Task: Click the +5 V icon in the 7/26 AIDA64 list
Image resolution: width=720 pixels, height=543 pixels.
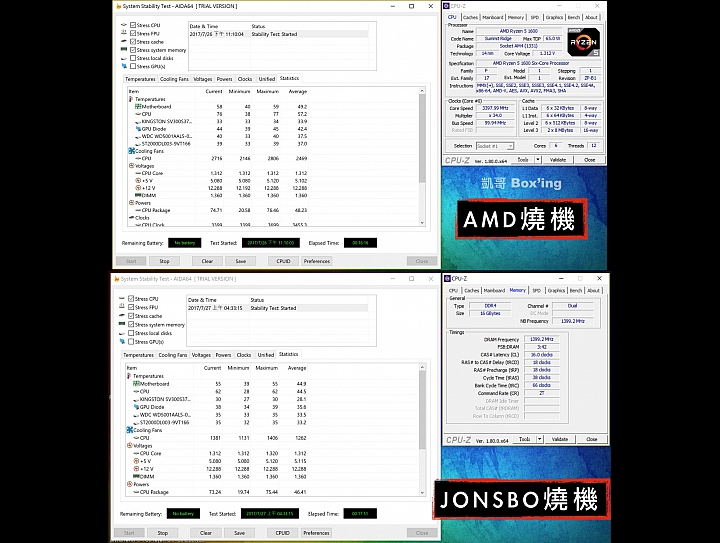Action: 138,180
